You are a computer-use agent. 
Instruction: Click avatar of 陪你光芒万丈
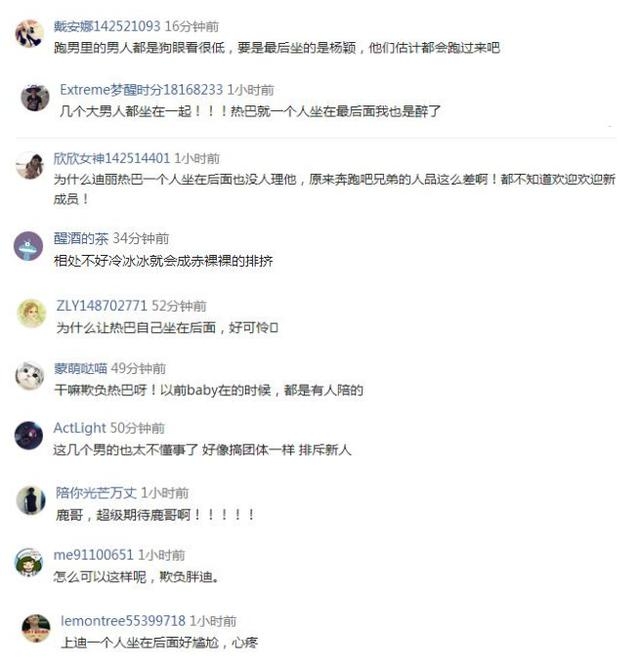(x=31, y=500)
